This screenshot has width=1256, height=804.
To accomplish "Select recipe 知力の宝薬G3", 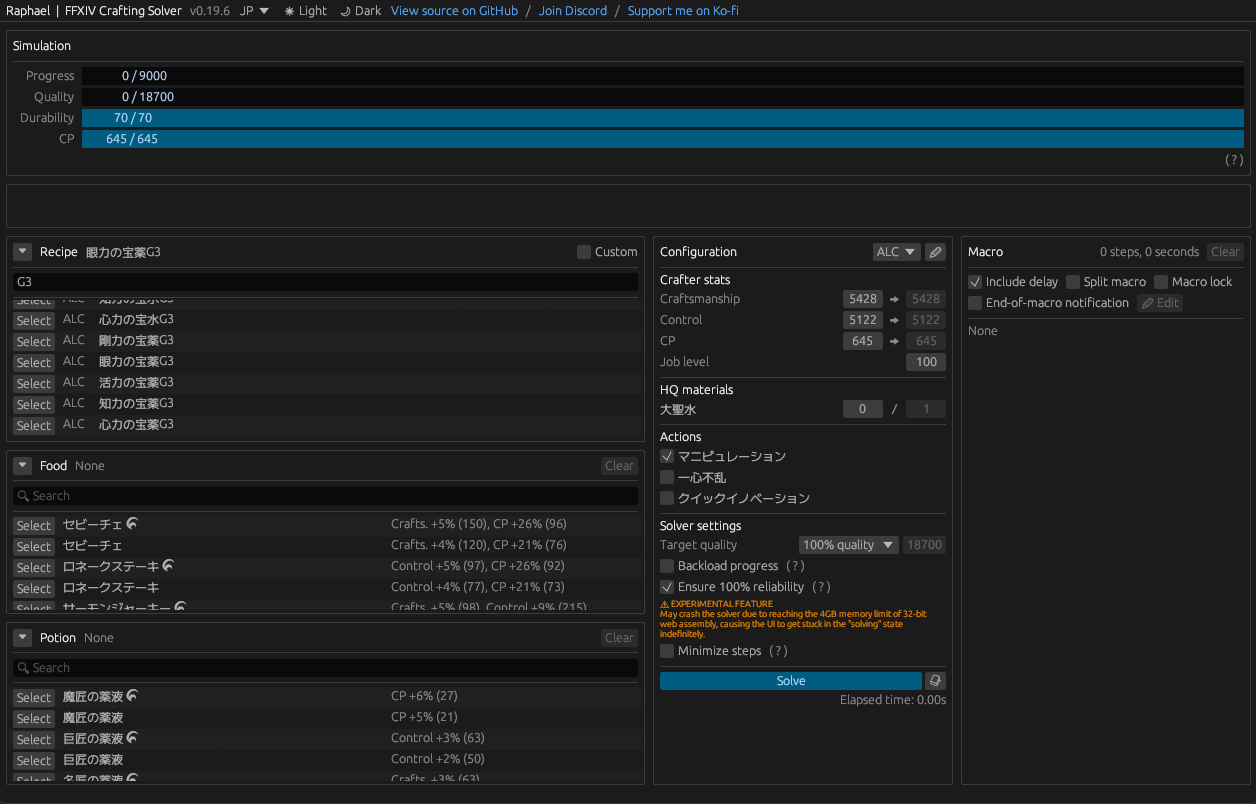I will (33, 404).
